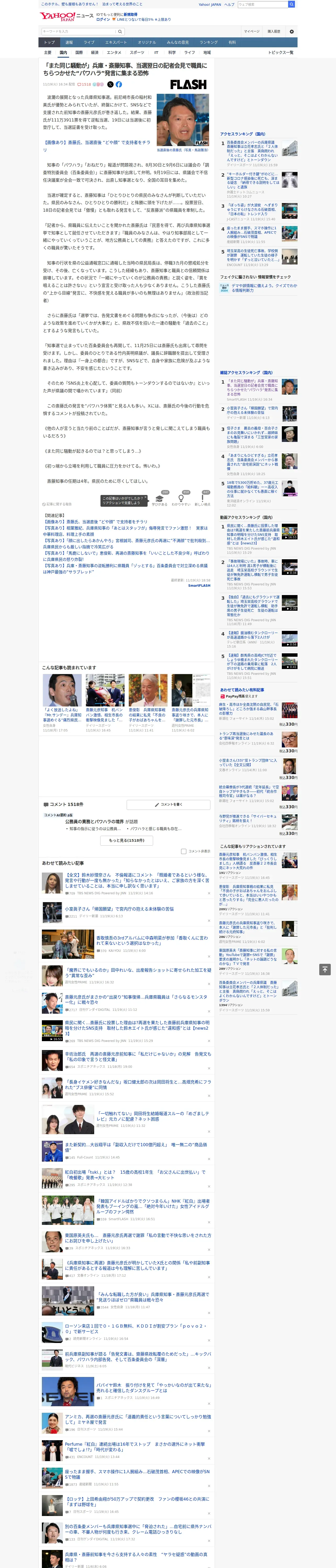Open the FLASH publisher logo

point(188,85)
